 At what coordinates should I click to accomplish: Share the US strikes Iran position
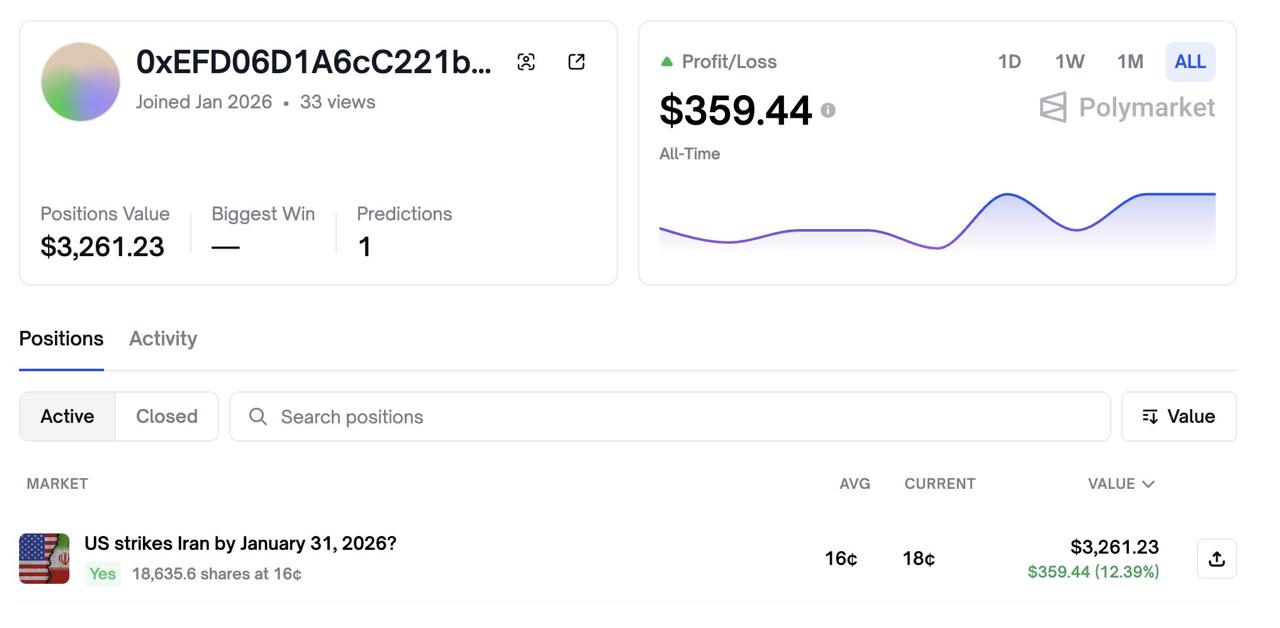(1216, 559)
